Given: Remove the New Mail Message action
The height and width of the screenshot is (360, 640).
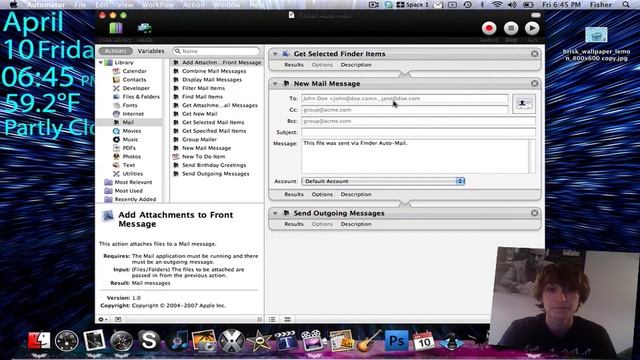Looking at the screenshot, I should 534,84.
